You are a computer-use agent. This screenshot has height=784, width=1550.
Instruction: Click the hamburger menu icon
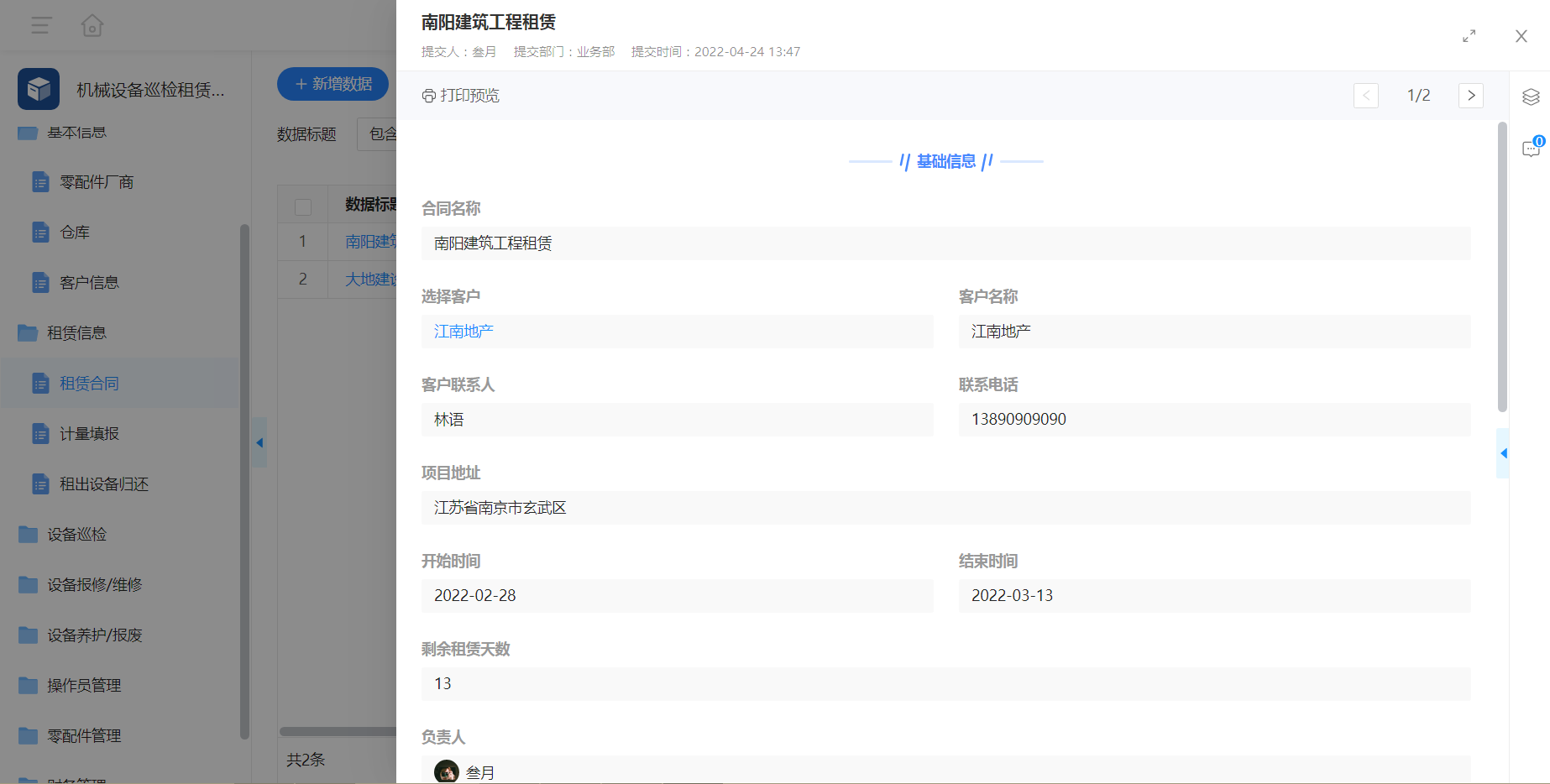coord(41,25)
